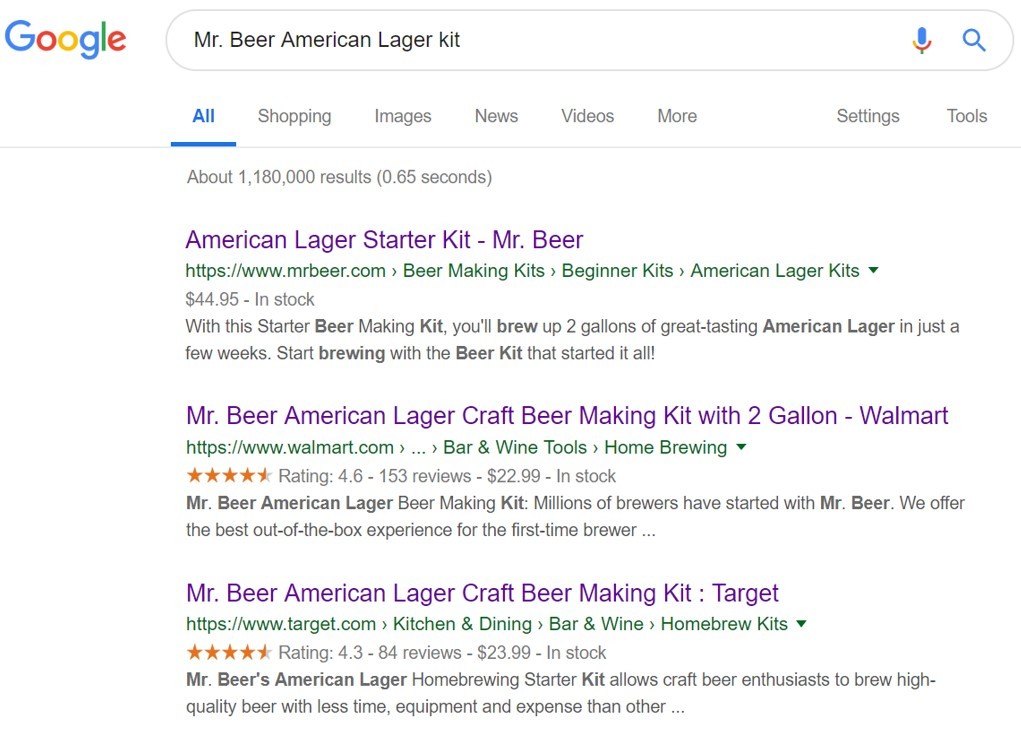Click "Rating: 4.3 - 84 reviews" text
The width and height of the screenshot is (1021, 729).
click(x=370, y=652)
